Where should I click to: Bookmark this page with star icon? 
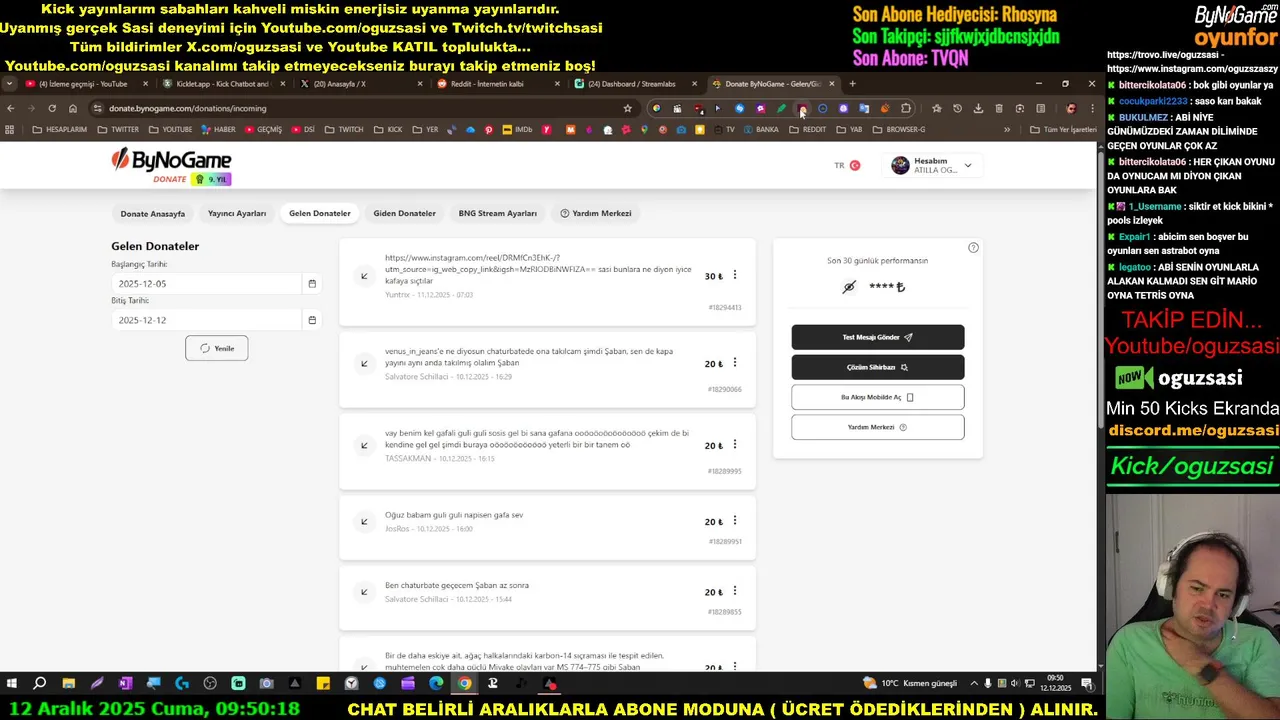click(x=627, y=108)
